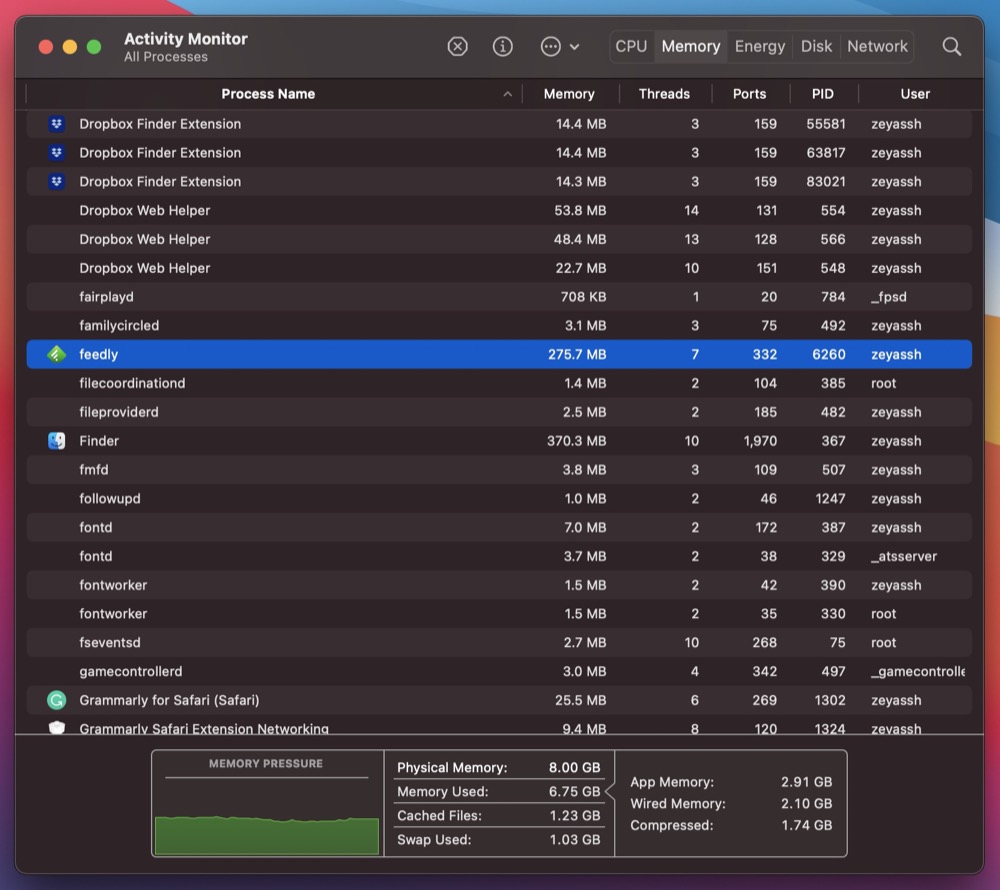Viewport: 1000px width, 890px height.
Task: Click Grammarly Safari Extension Networking icon
Action: pos(57,727)
